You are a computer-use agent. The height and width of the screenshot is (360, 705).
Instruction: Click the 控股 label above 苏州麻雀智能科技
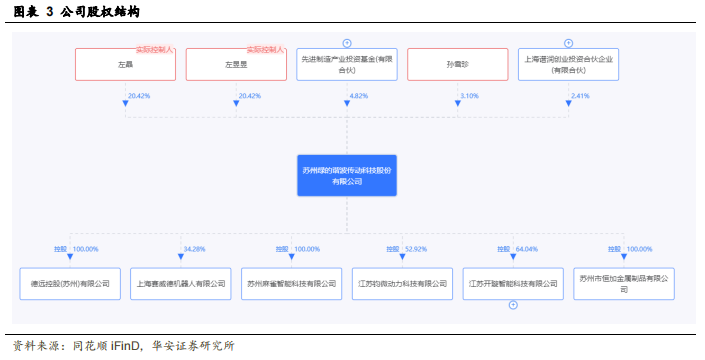282,249
